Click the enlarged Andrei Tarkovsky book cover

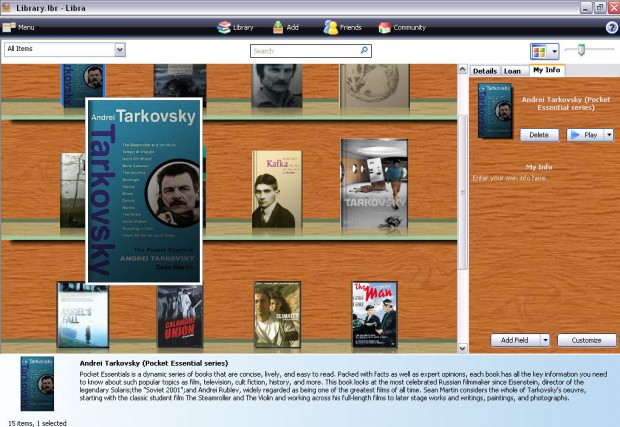point(144,191)
